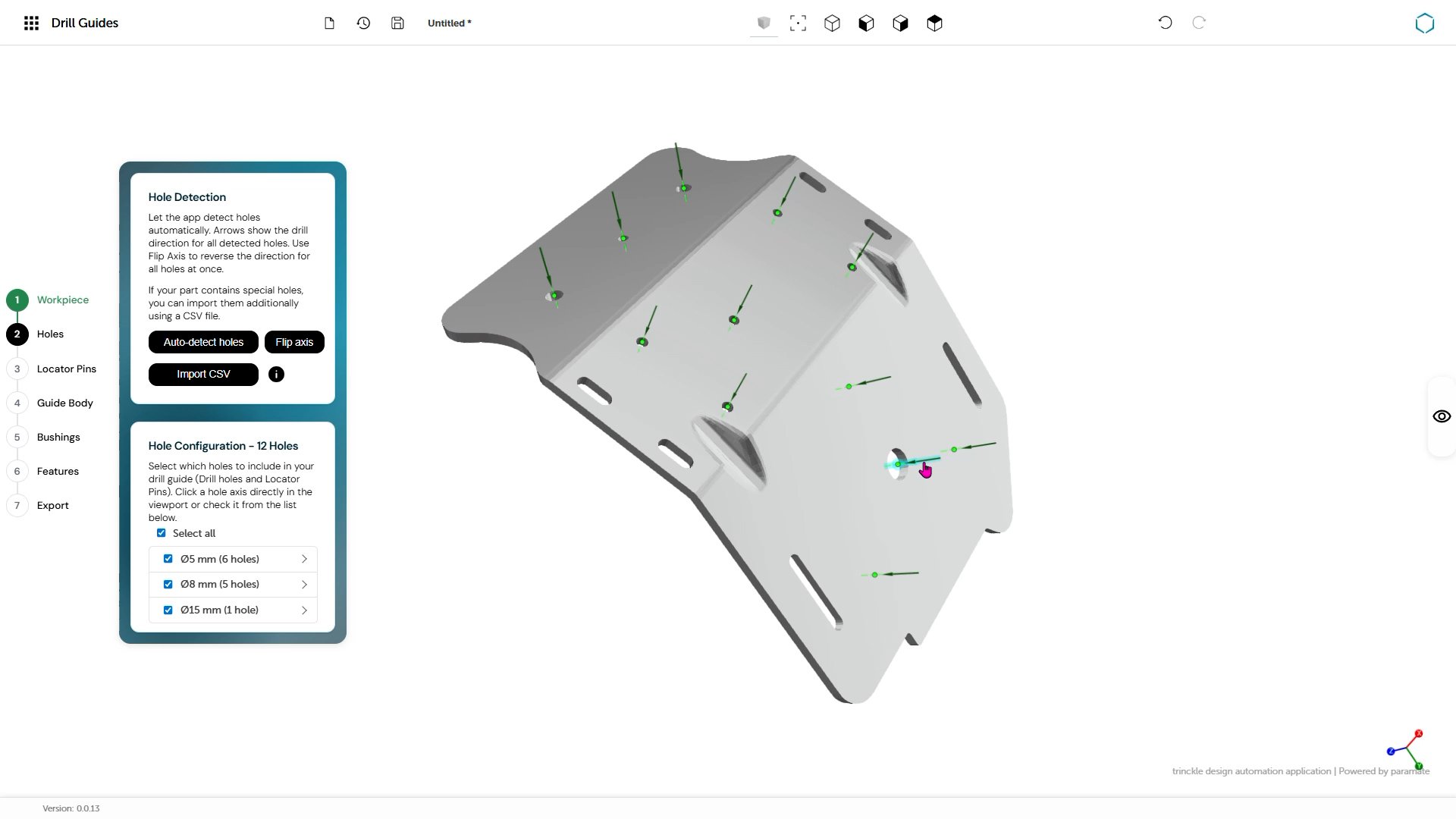
Task: Select the highlighted cyan hole axis in viewport
Action: [x=914, y=462]
